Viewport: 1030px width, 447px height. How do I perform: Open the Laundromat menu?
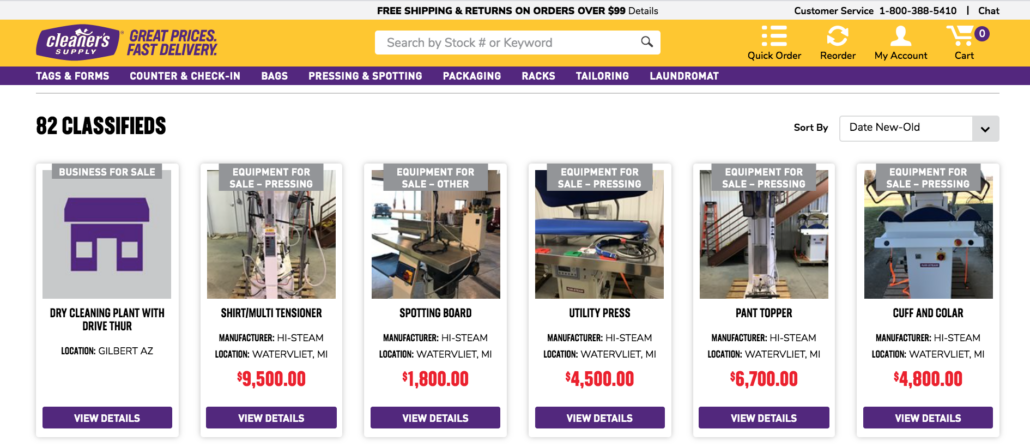[684, 76]
